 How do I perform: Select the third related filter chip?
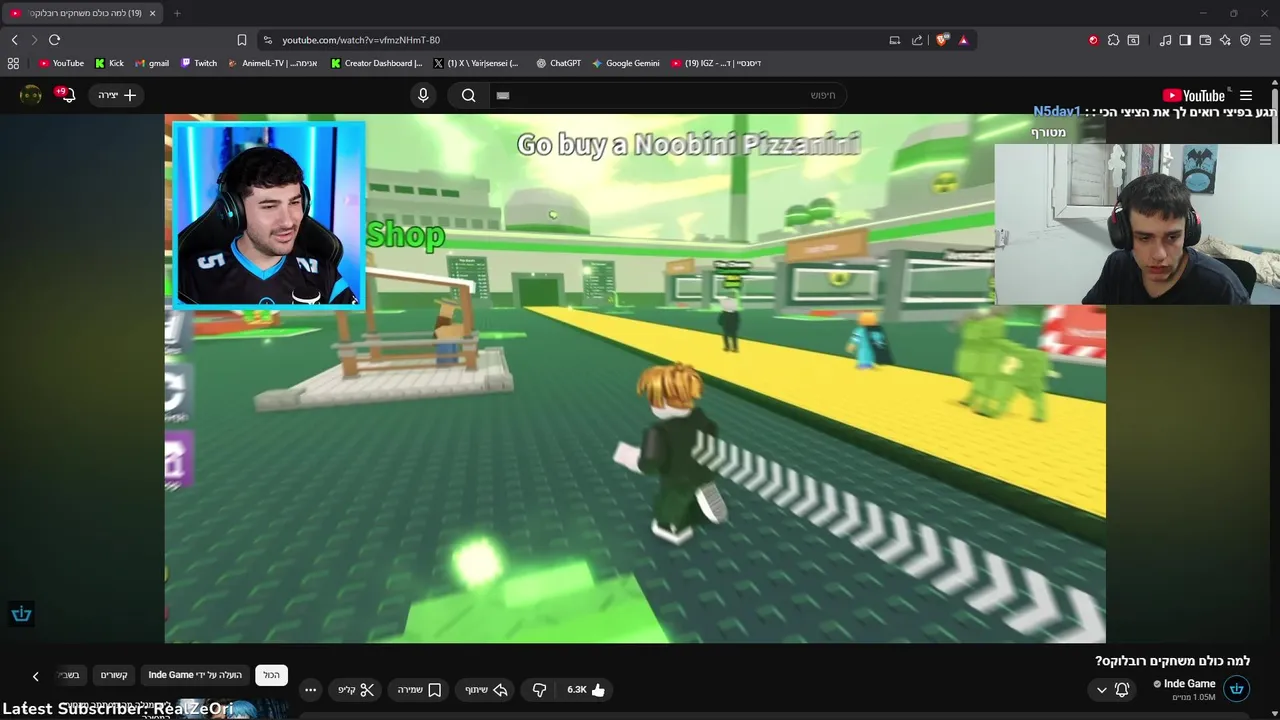[114, 675]
